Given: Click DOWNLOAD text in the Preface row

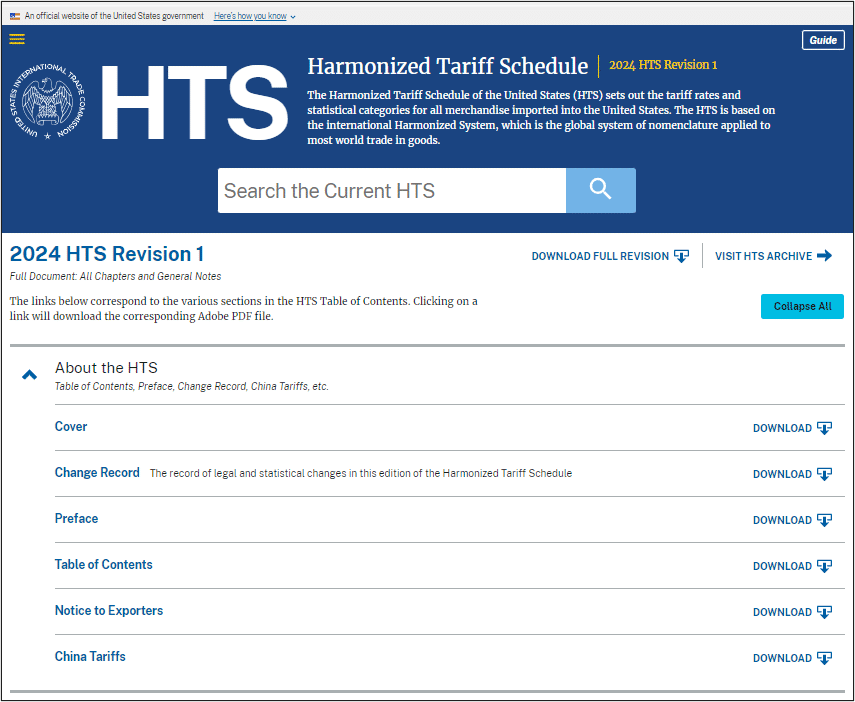Looking at the screenshot, I should 782,520.
